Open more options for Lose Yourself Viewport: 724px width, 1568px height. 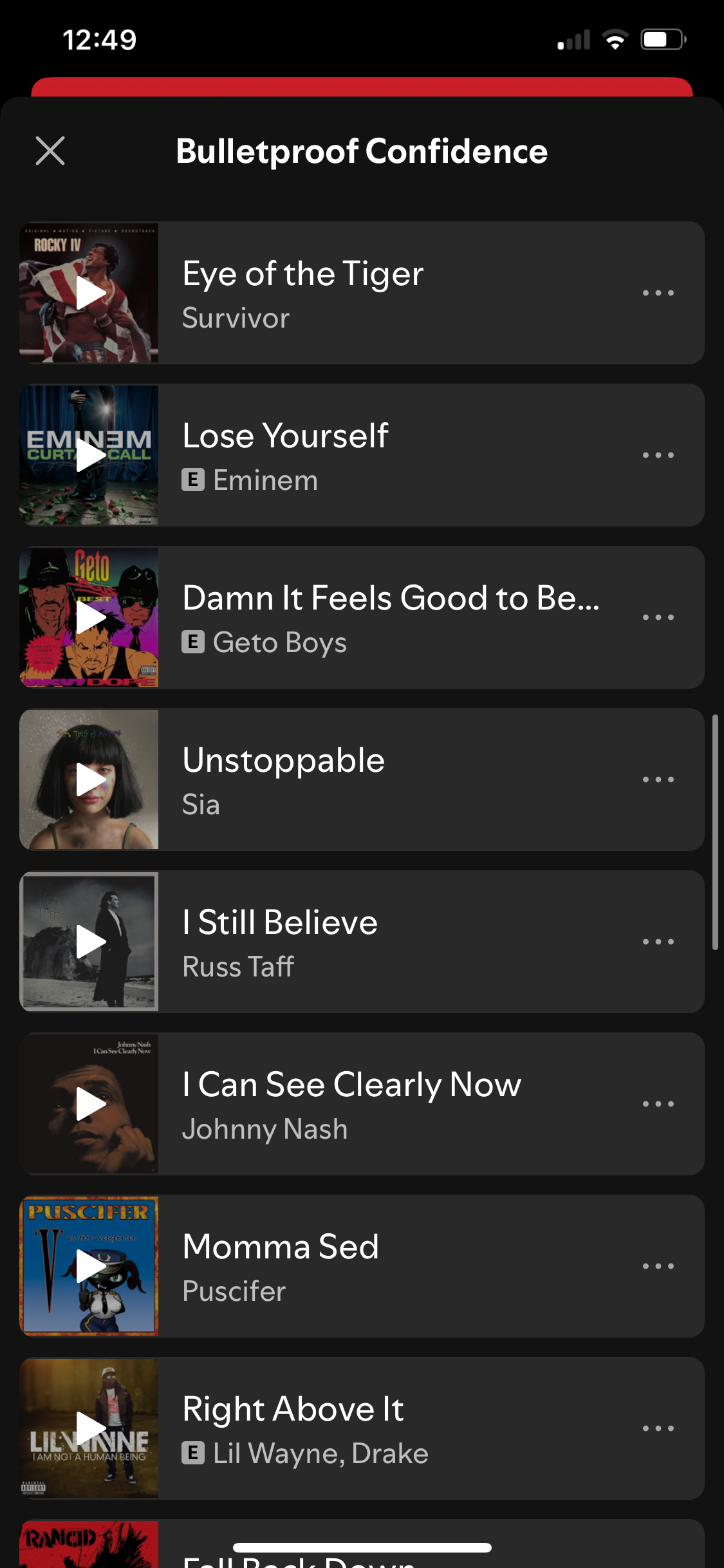click(658, 455)
